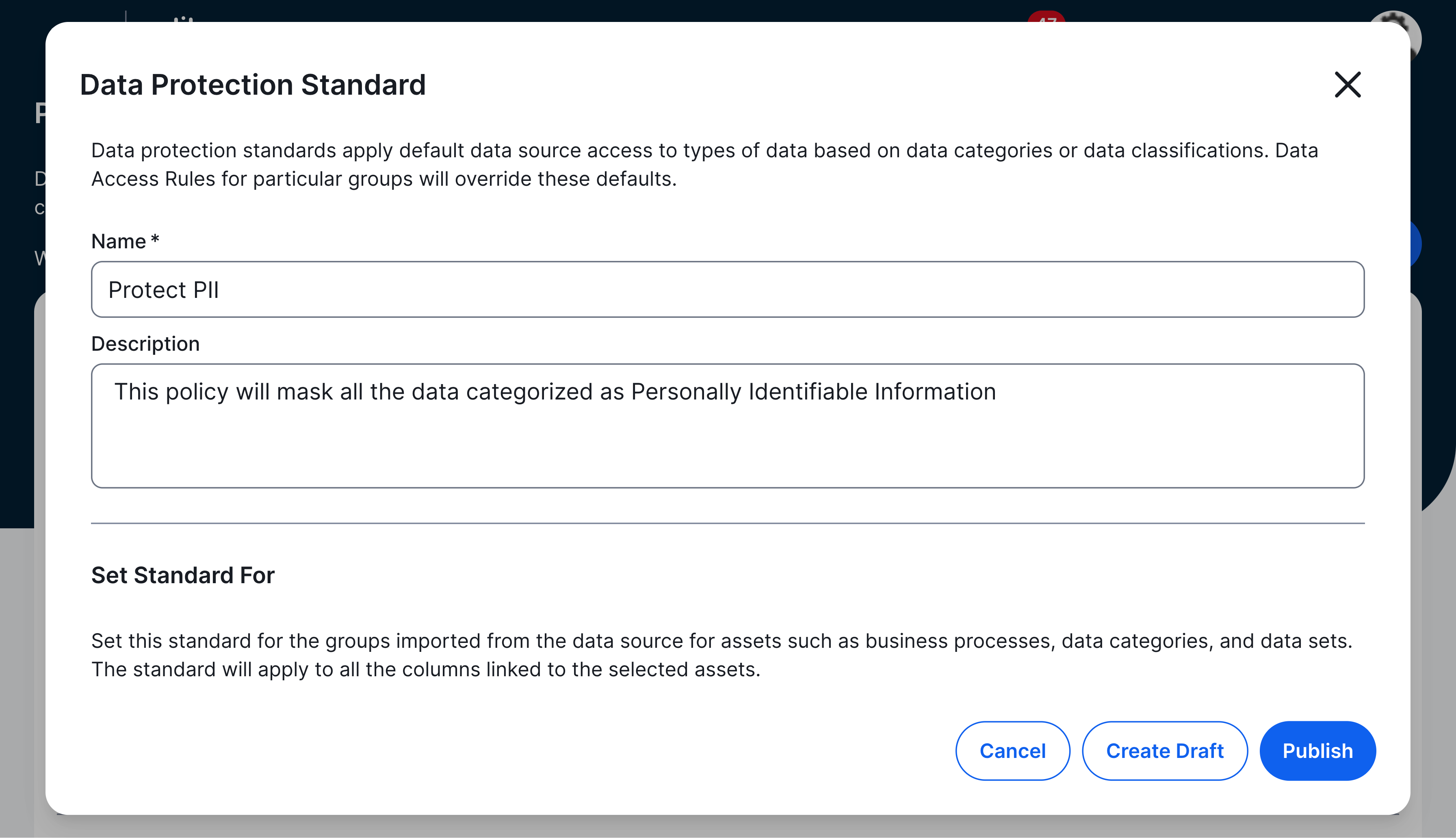
Task: Click the horizontal divider above Set Standard For
Action: tap(727, 523)
